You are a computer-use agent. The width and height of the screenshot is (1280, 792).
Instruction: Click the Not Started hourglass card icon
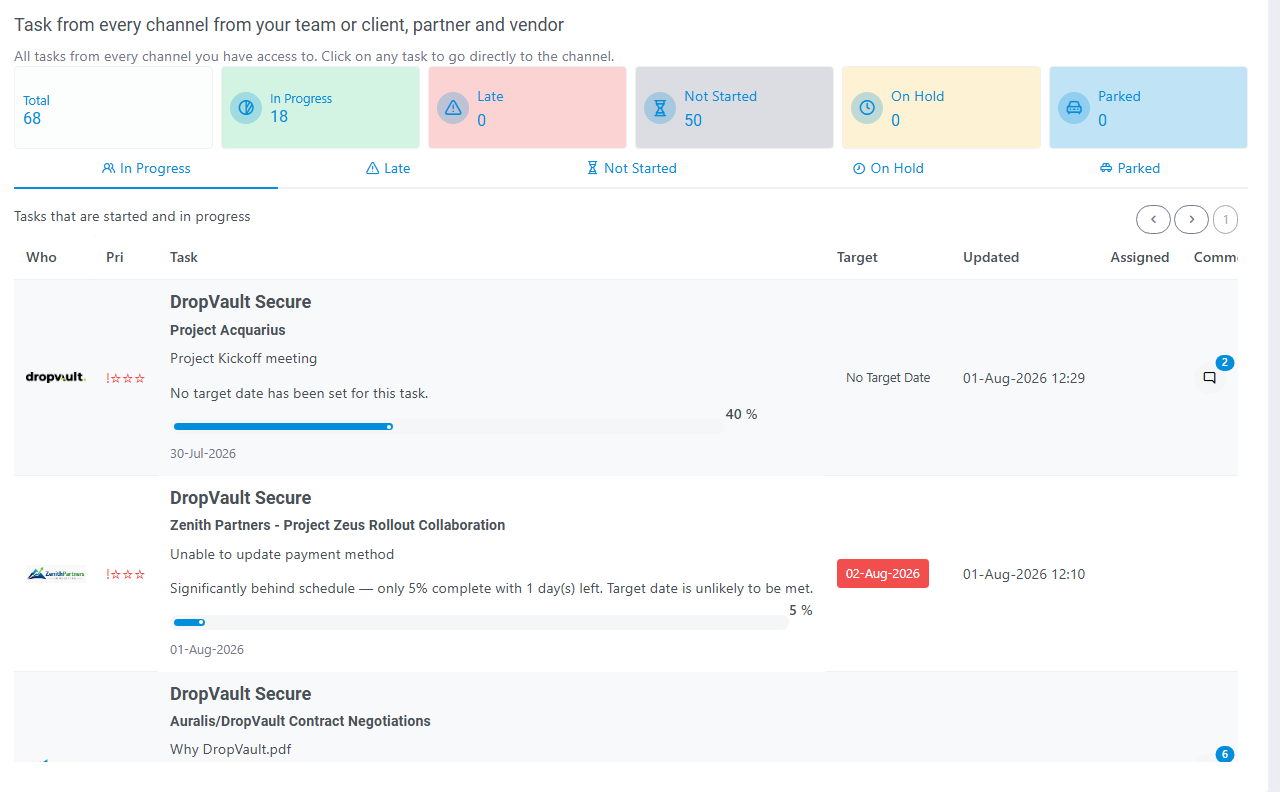(x=660, y=108)
